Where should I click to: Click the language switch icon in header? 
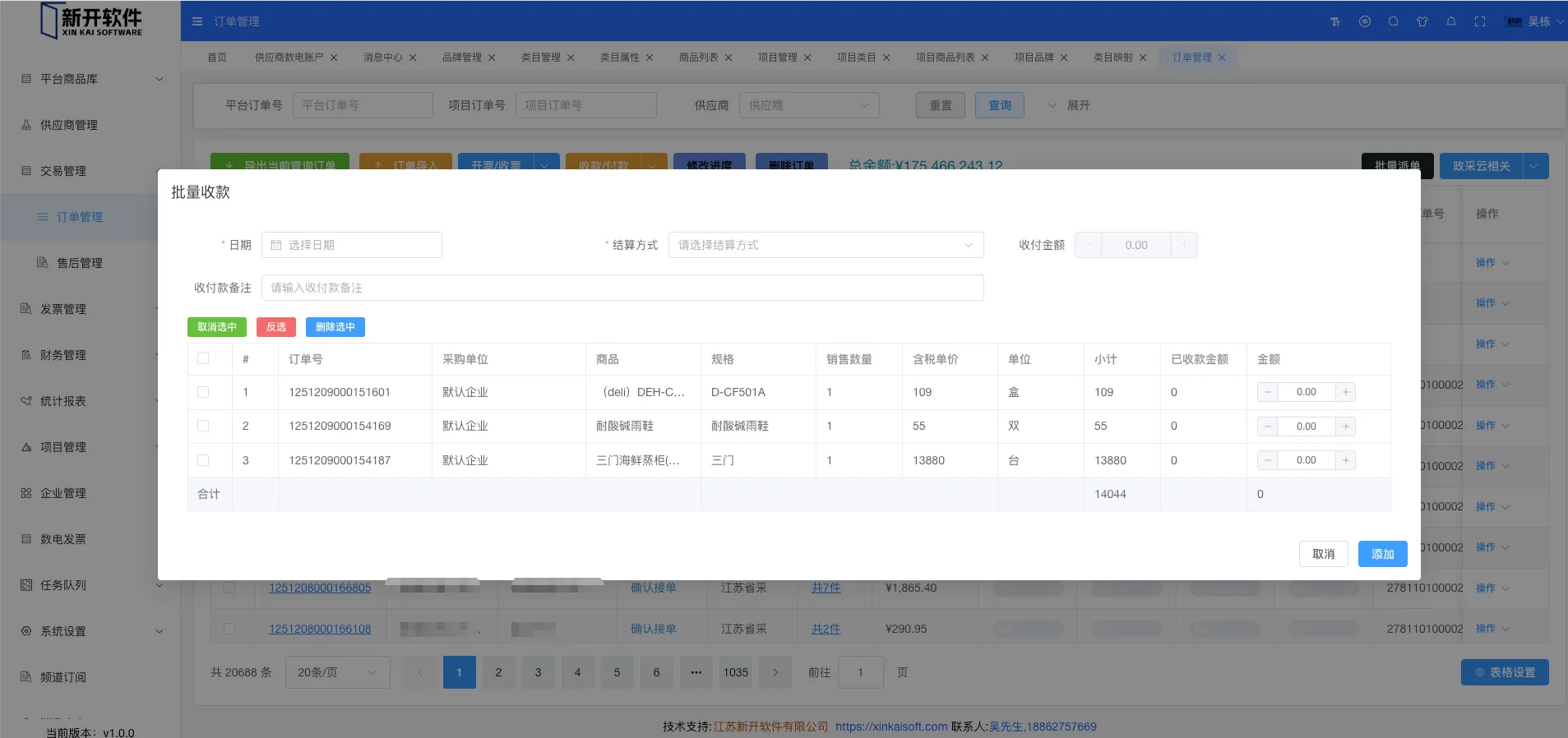coord(1365,21)
